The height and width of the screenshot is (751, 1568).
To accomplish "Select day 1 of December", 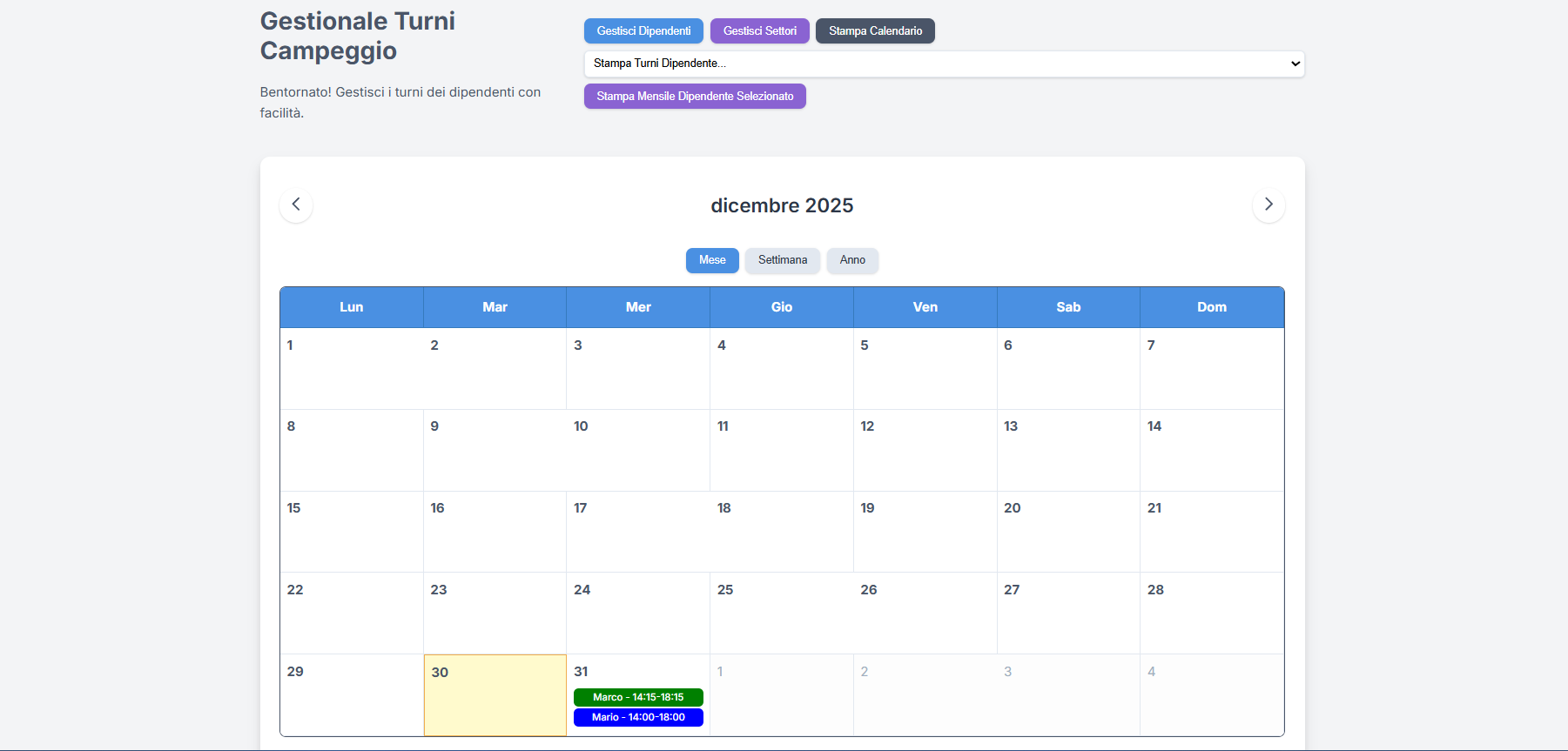I will coord(352,368).
